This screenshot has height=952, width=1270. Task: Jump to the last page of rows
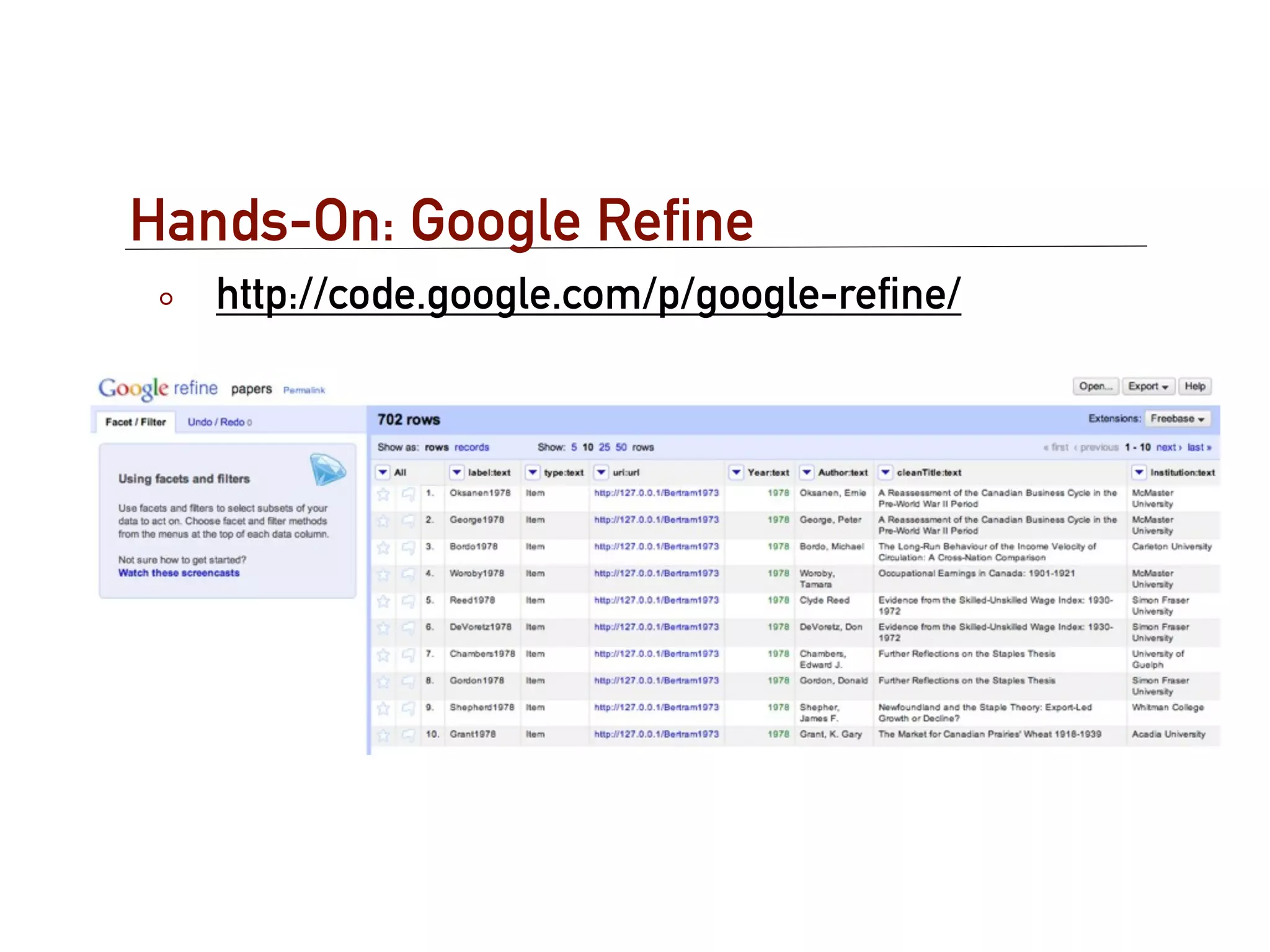click(x=1199, y=447)
